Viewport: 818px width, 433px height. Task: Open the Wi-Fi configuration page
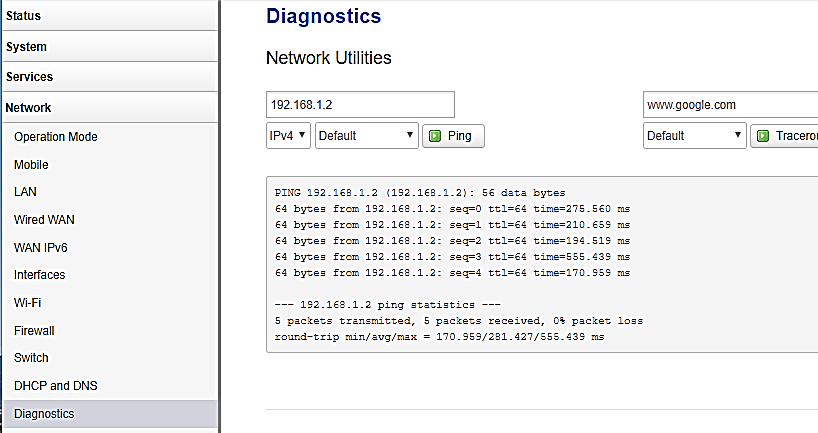coord(28,303)
